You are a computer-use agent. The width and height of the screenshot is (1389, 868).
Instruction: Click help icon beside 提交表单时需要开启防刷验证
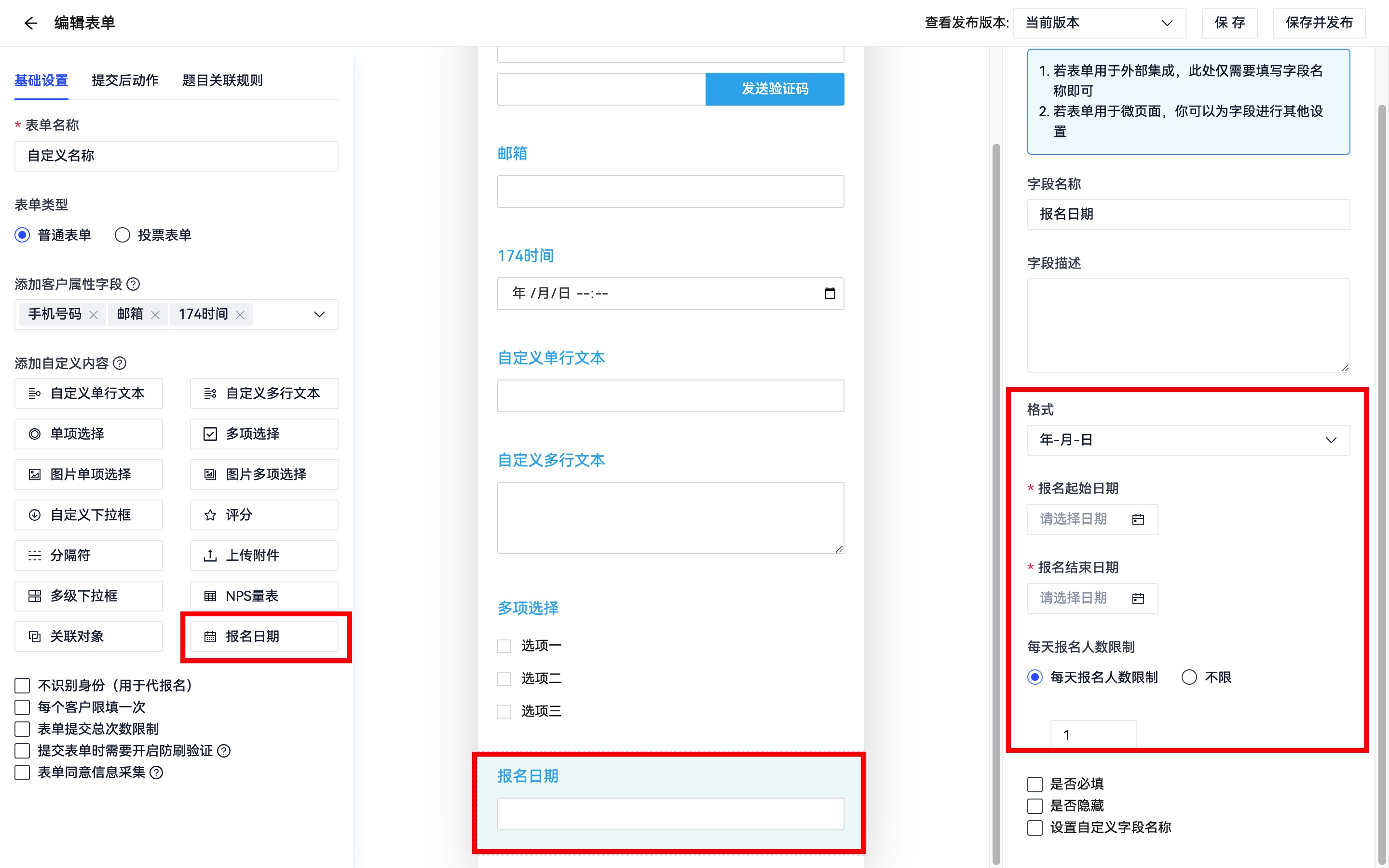coord(224,751)
